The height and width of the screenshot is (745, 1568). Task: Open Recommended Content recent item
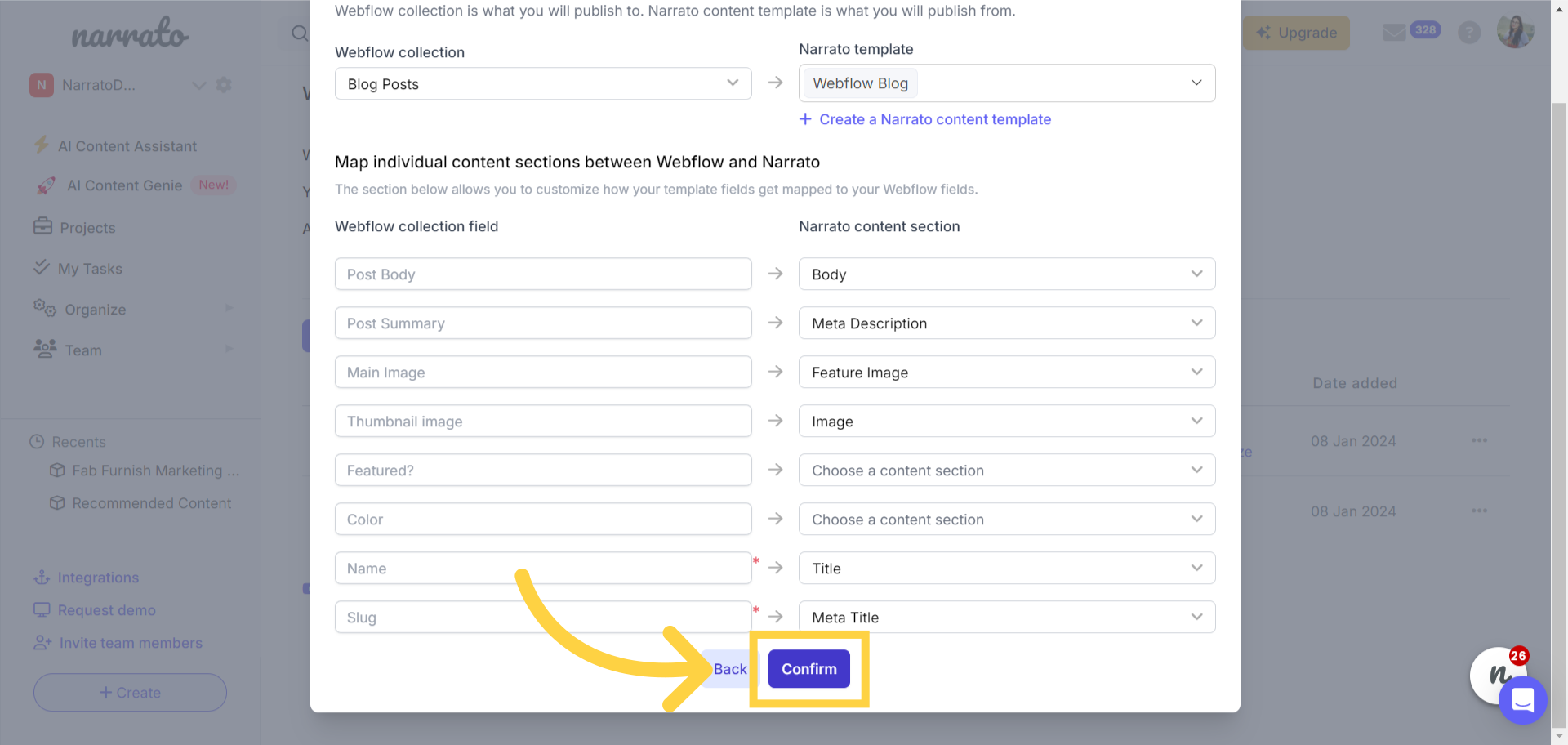[x=152, y=503]
